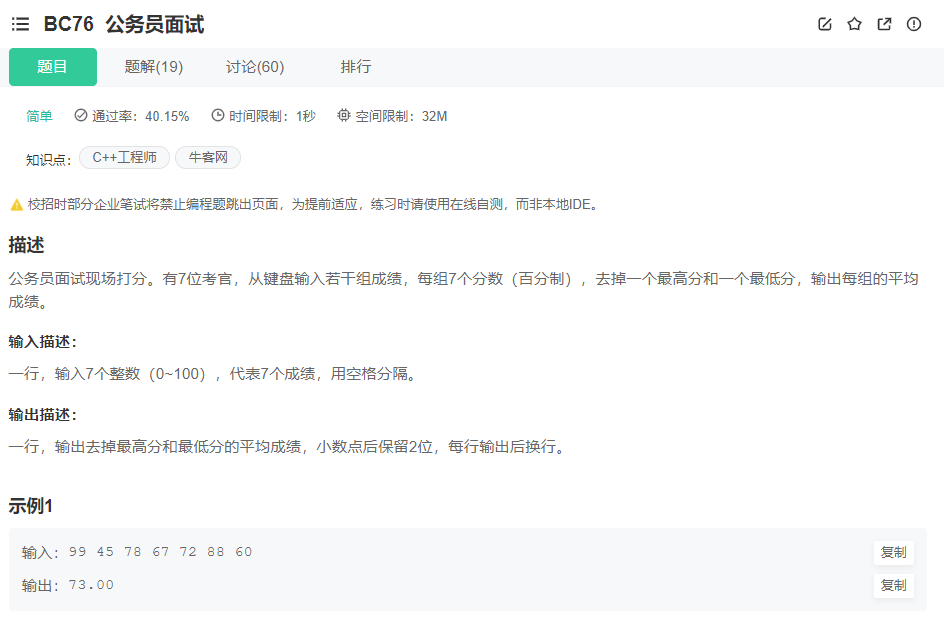Open the problem list menu icon
The width and height of the screenshot is (944, 623).
click(20, 24)
